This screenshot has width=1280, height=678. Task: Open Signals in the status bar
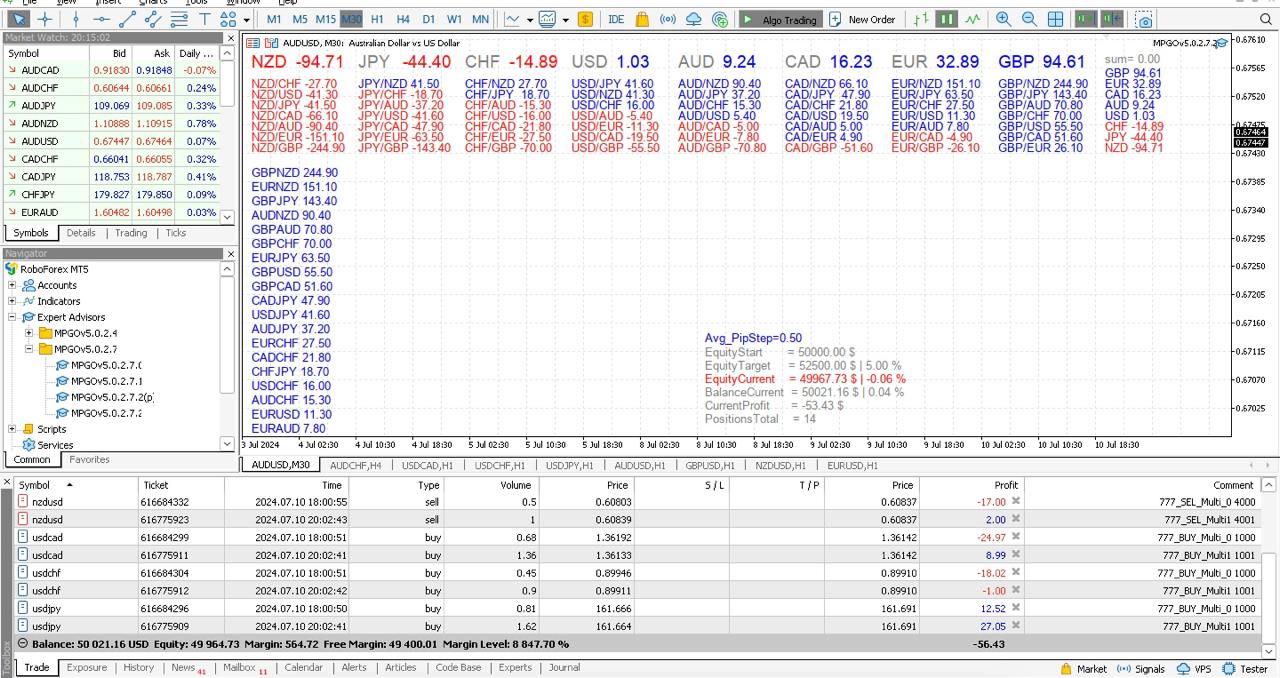point(1141,669)
